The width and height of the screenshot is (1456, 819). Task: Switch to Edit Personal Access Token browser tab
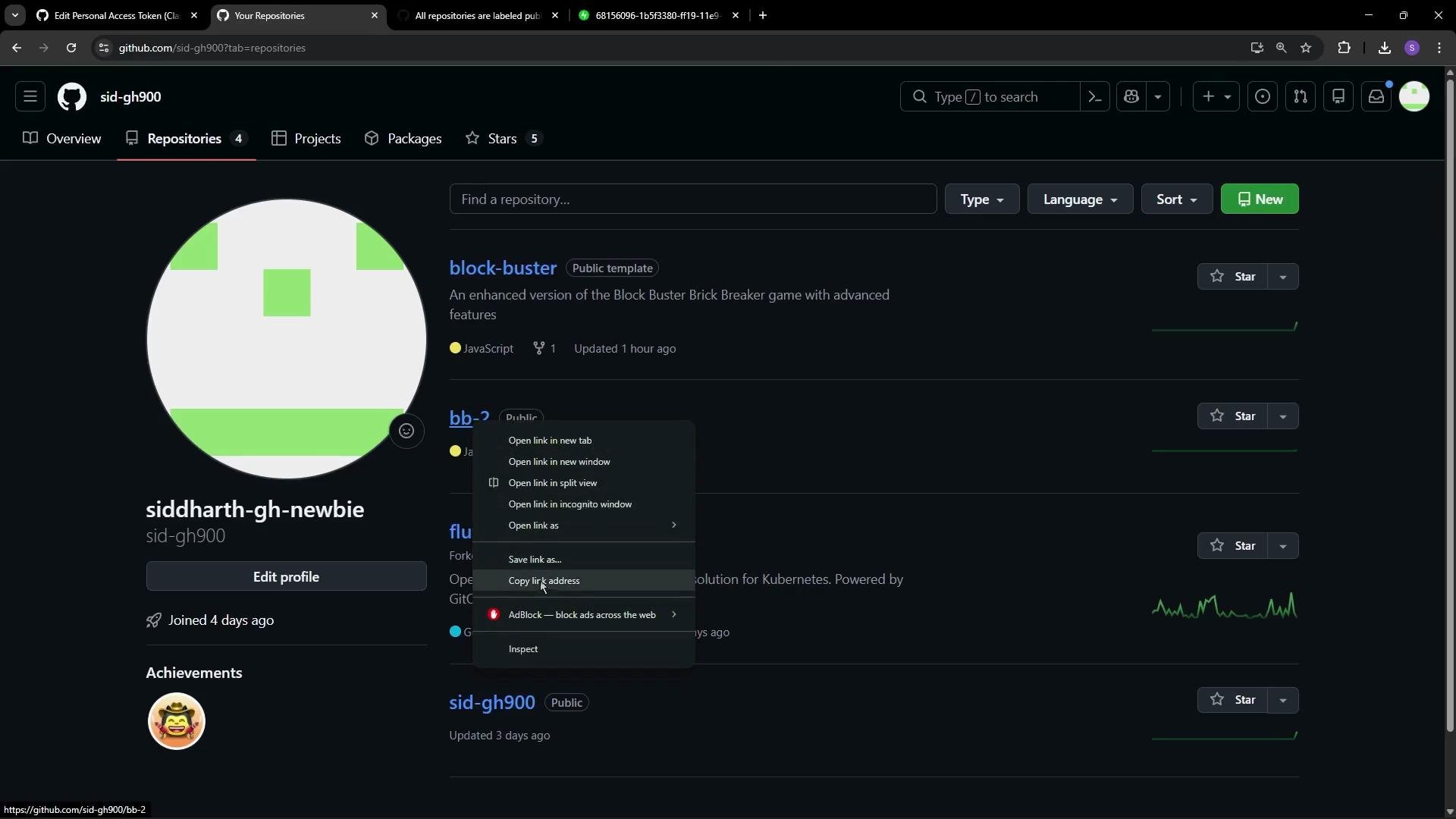tap(118, 15)
